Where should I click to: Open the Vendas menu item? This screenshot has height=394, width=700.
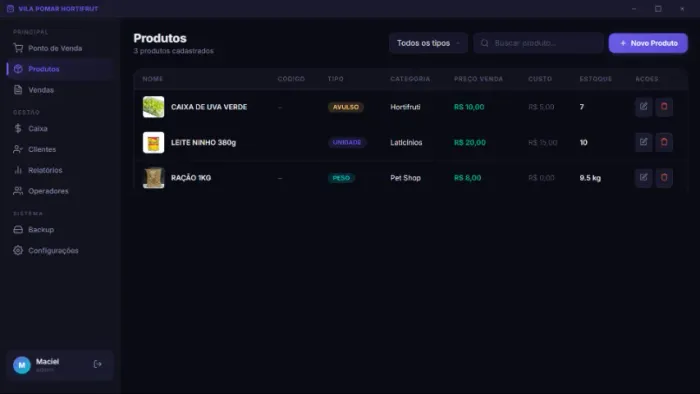click(x=60, y=90)
